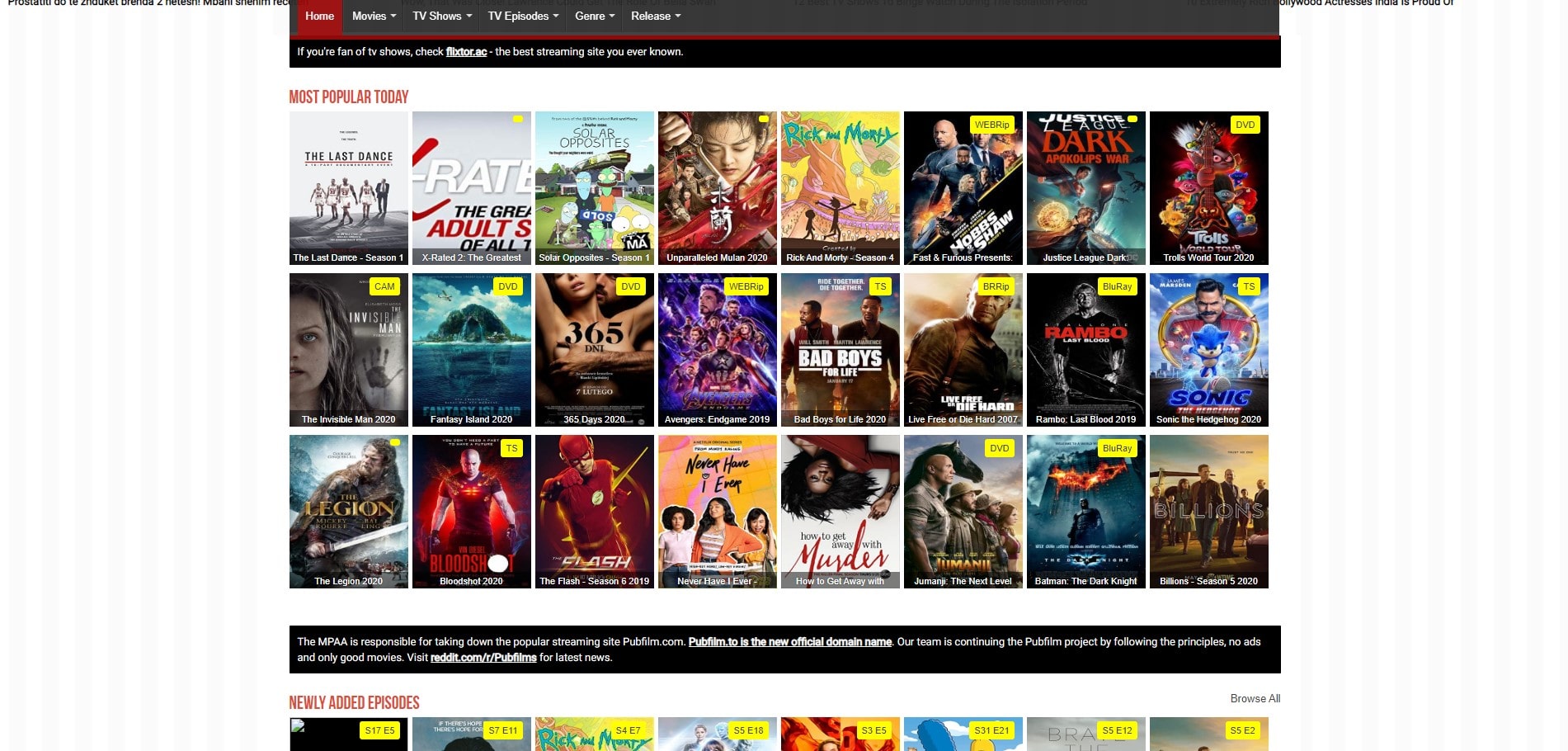
Task: Open the S3 E5 newly added episode
Action: (x=841, y=734)
